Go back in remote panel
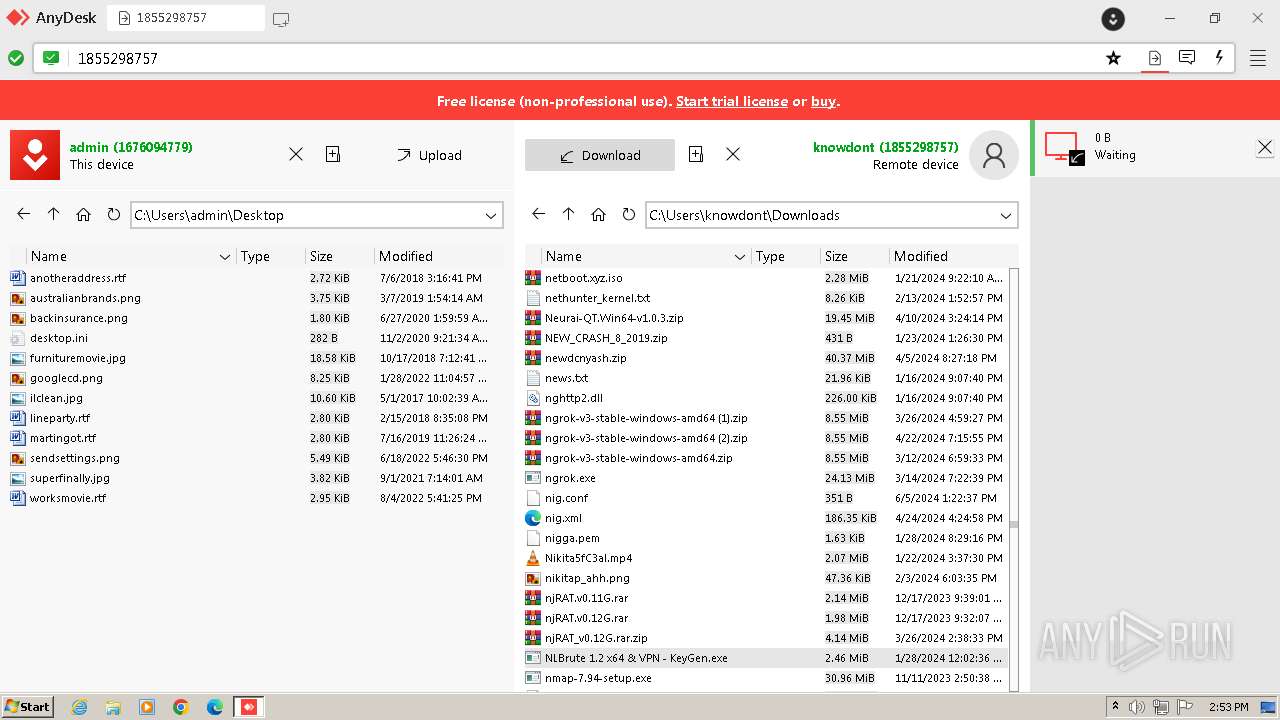 [x=539, y=214]
